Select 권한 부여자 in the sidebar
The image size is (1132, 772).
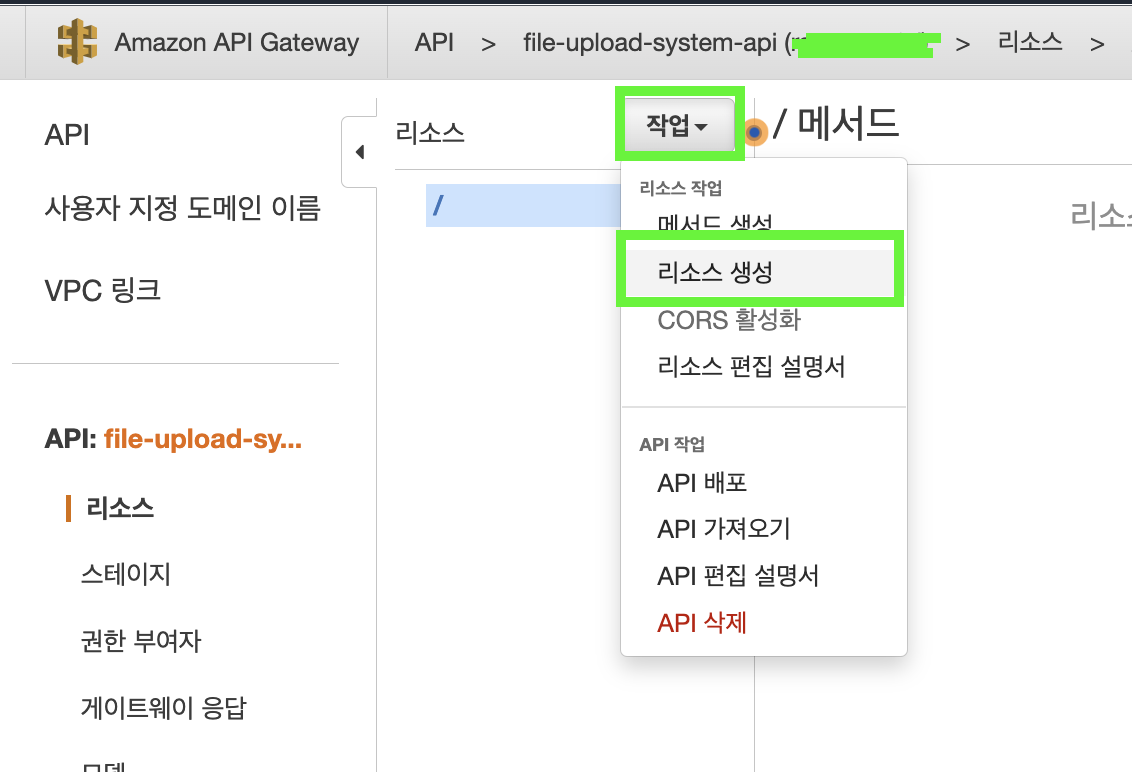[142, 641]
